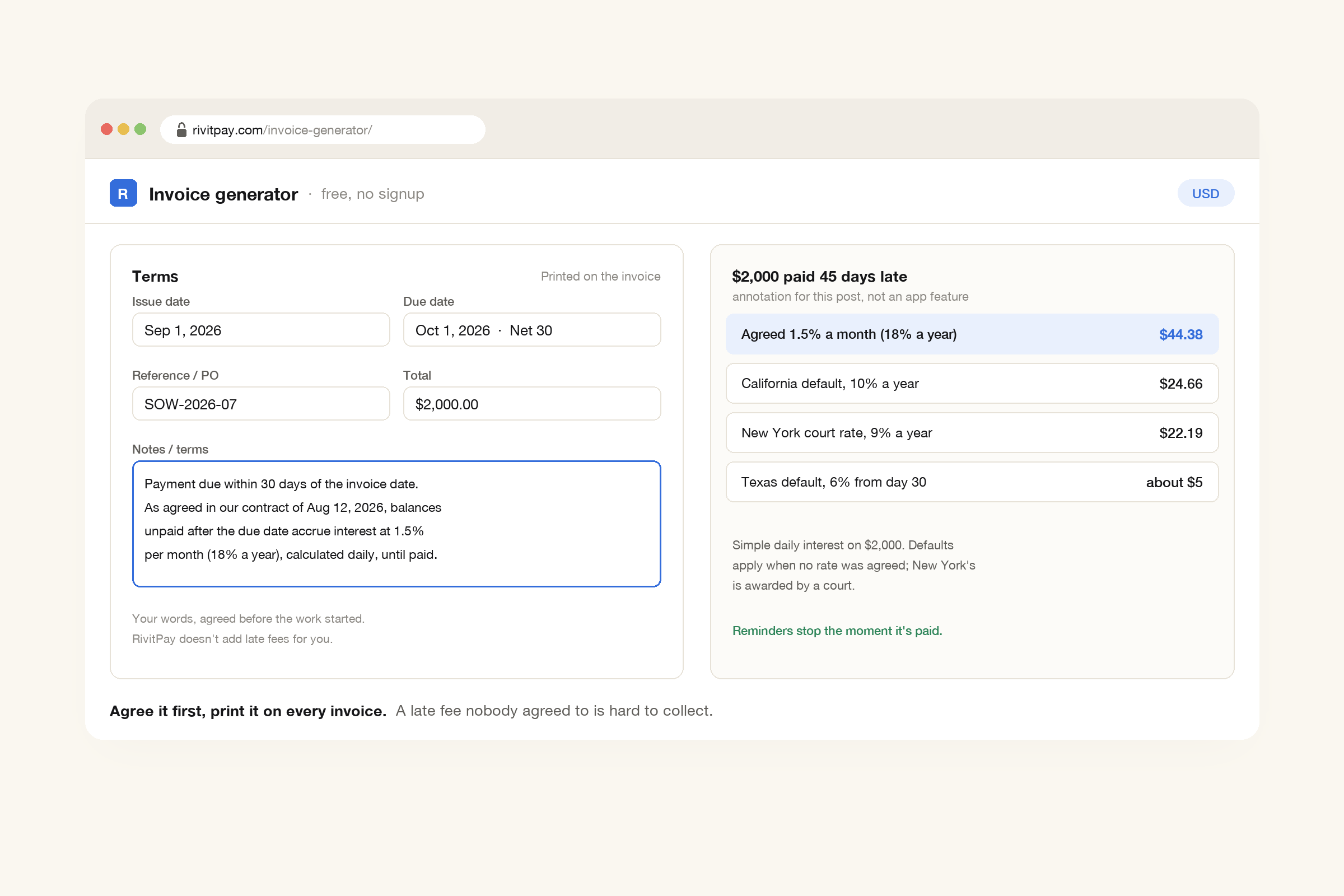Click the red window close dot
The image size is (1344, 896).
point(106,129)
